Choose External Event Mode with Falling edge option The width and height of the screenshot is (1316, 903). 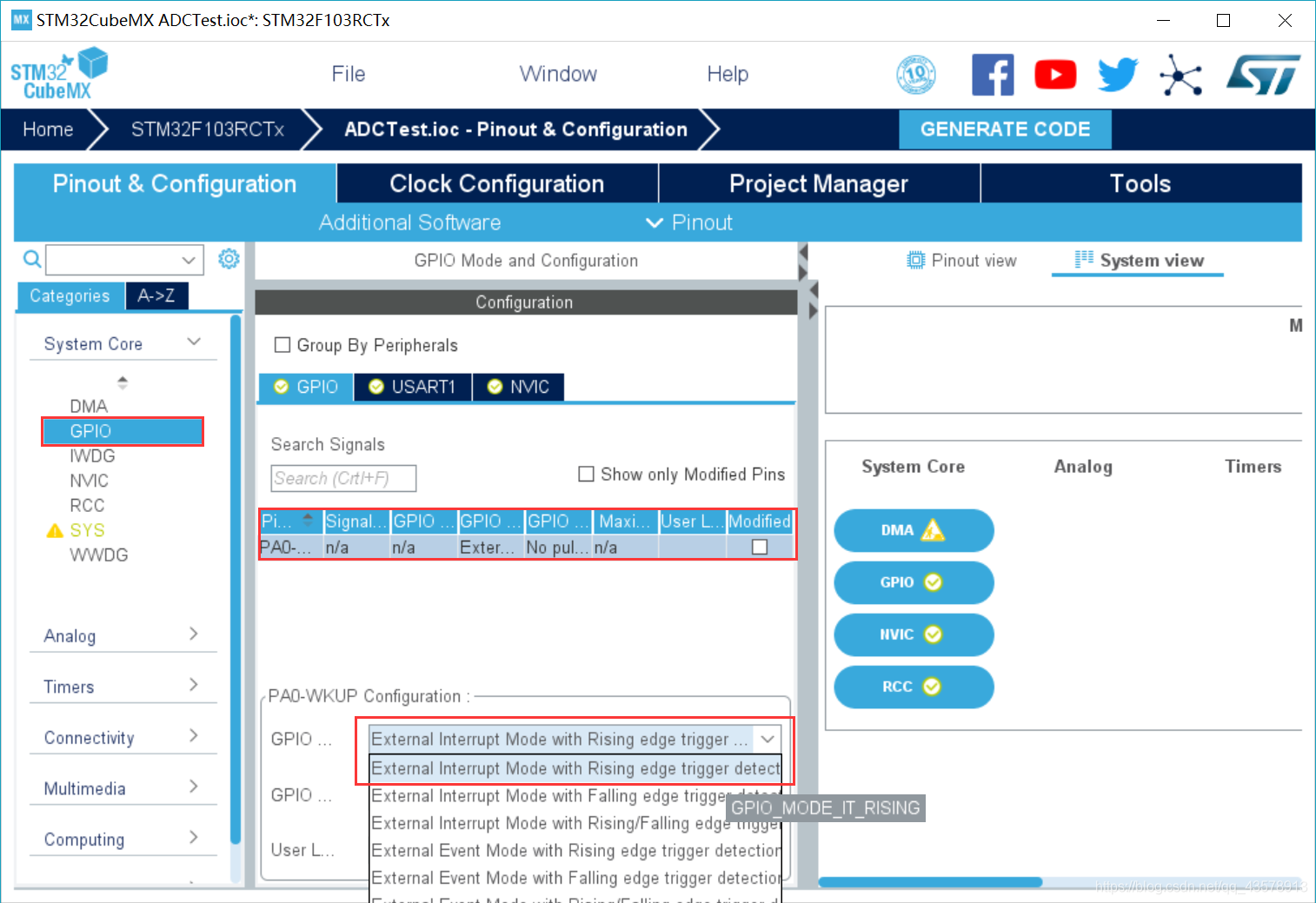[x=575, y=878]
